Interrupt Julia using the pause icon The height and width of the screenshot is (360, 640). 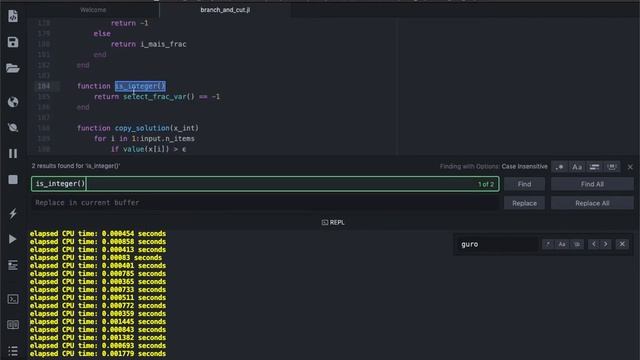pyautogui.click(x=13, y=153)
